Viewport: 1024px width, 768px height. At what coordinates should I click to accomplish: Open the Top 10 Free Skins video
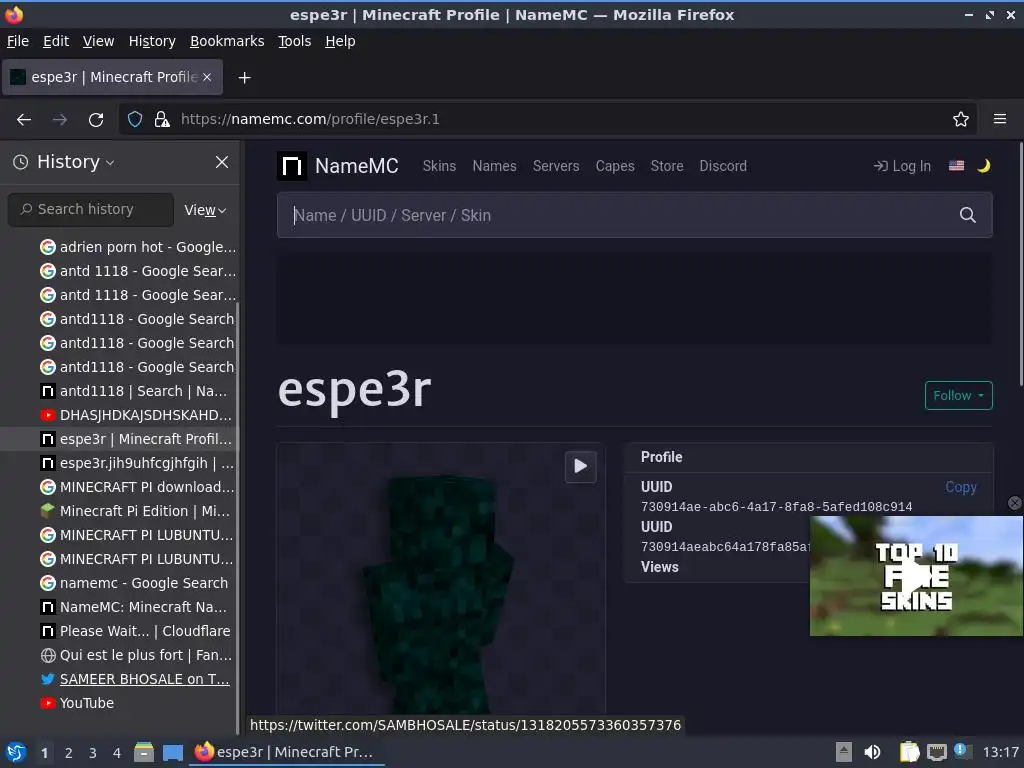916,576
